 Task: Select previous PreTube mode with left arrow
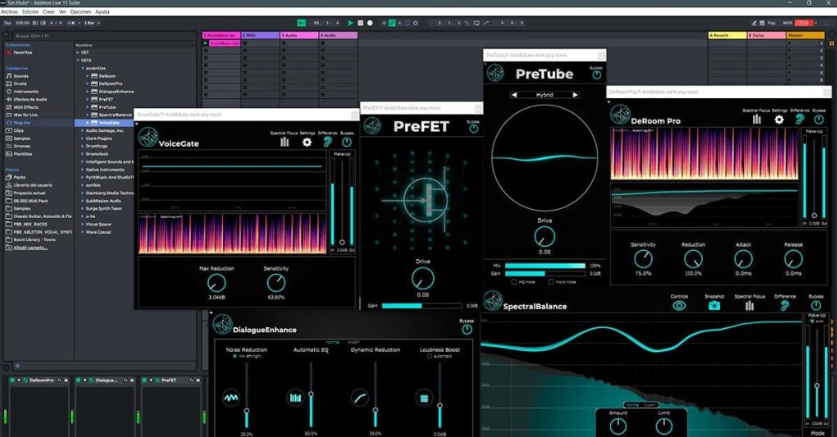pyautogui.click(x=514, y=94)
